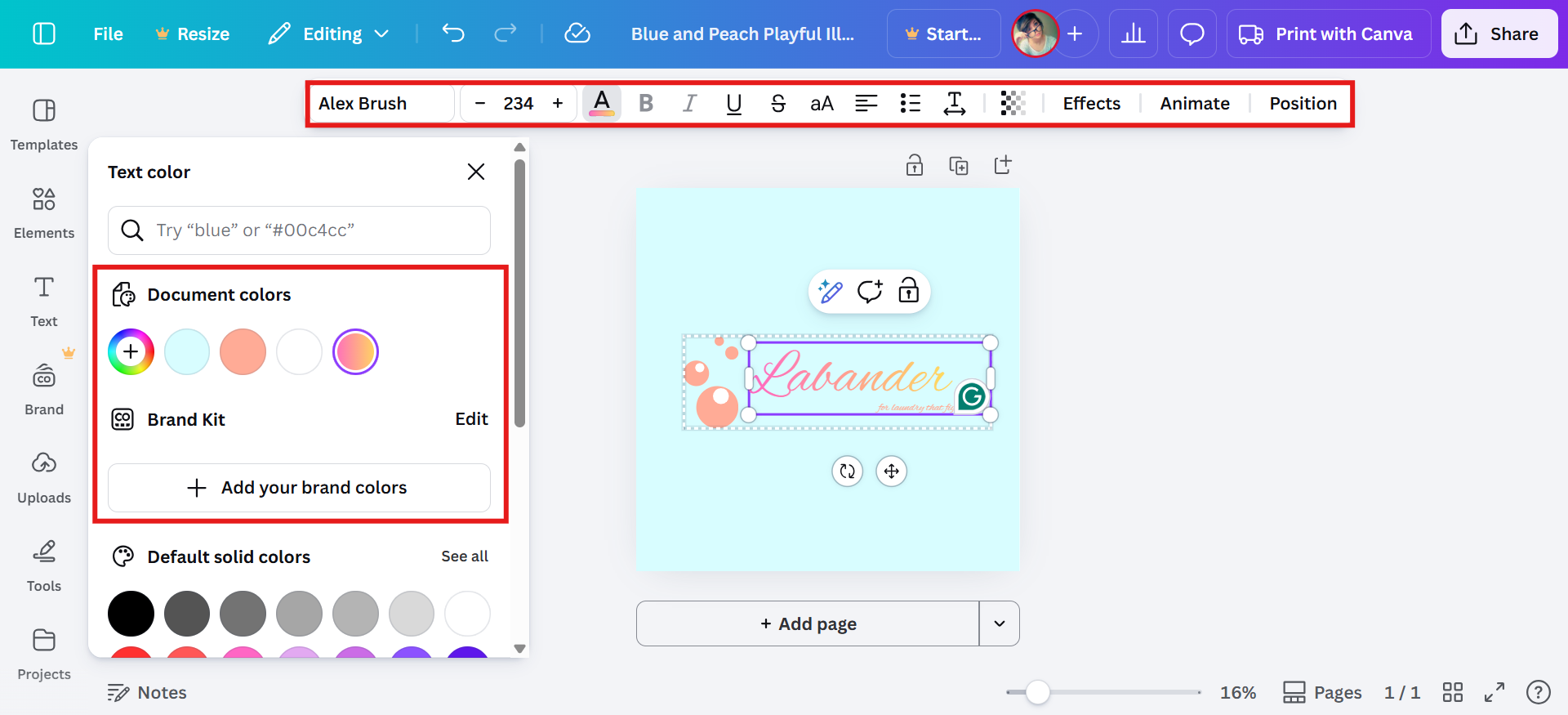Open Projects in the sidebar

click(44, 654)
